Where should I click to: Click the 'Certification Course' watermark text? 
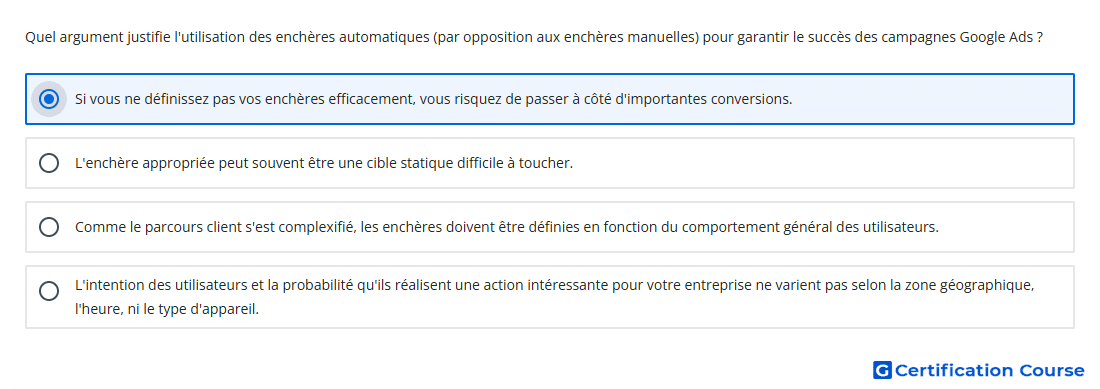pos(990,370)
